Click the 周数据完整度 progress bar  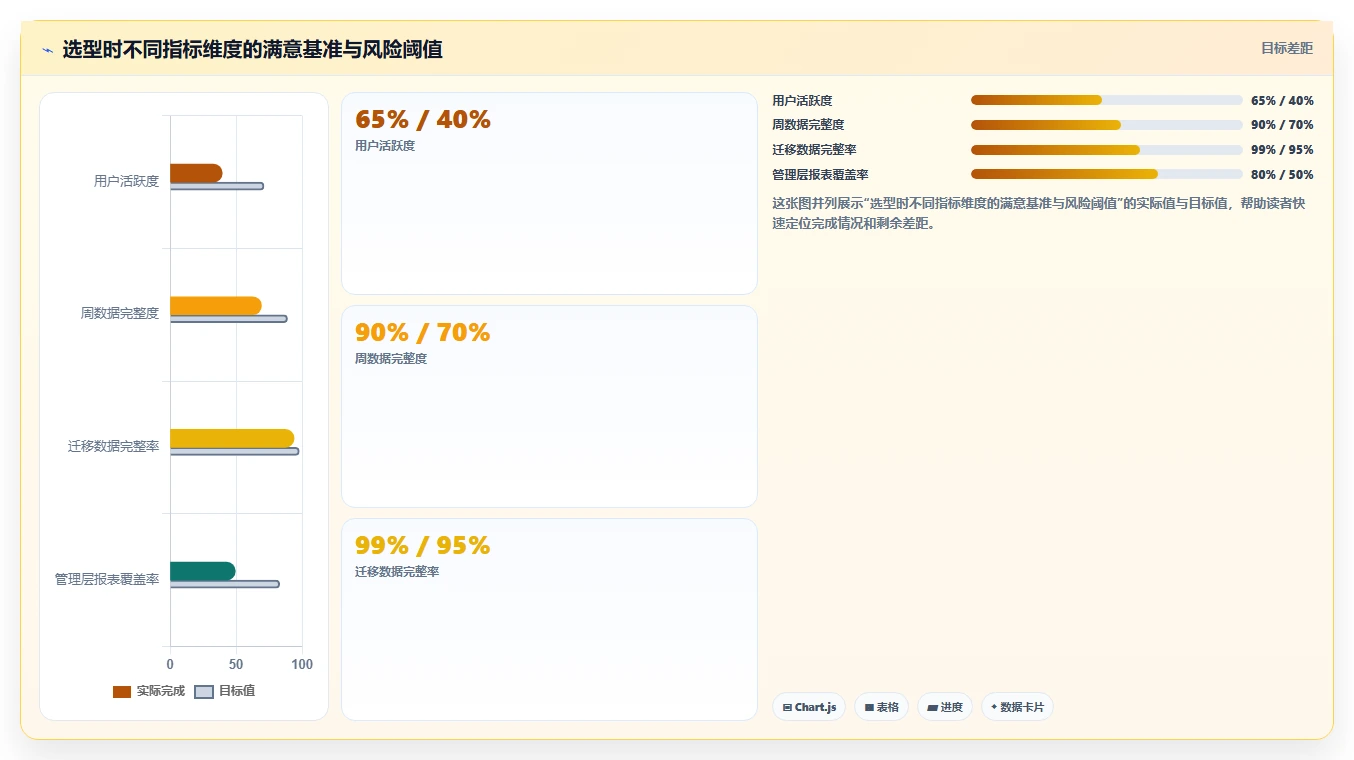(x=1107, y=125)
